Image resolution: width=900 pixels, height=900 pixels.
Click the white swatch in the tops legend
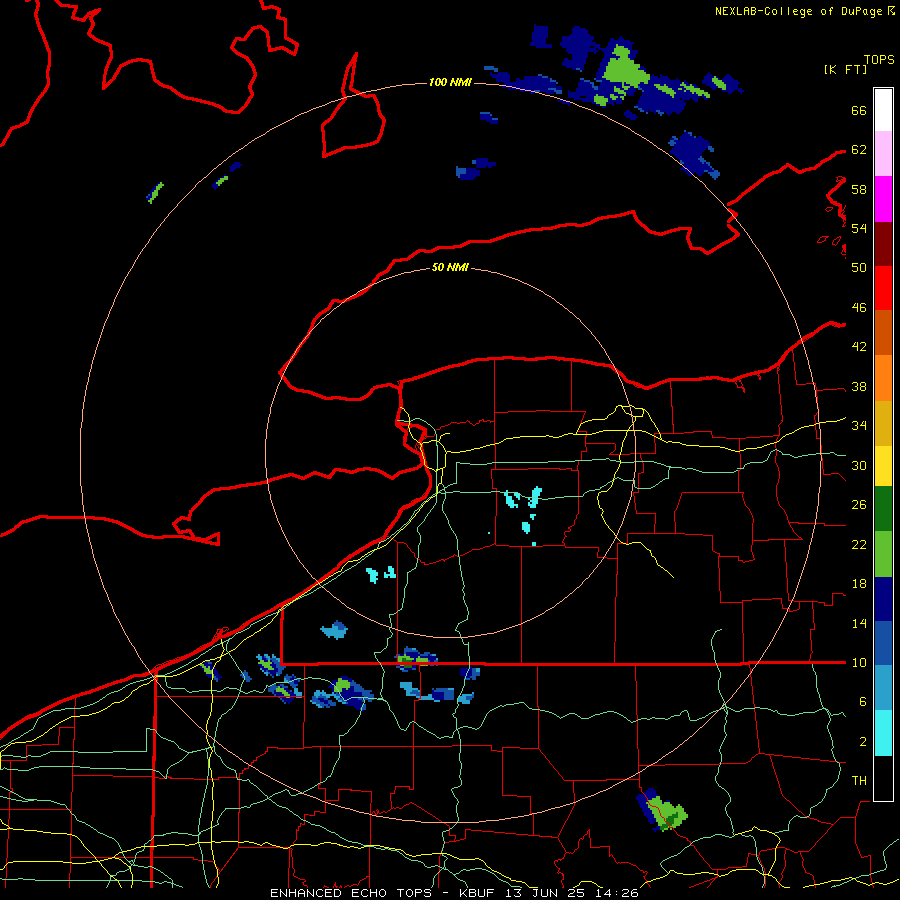point(883,110)
